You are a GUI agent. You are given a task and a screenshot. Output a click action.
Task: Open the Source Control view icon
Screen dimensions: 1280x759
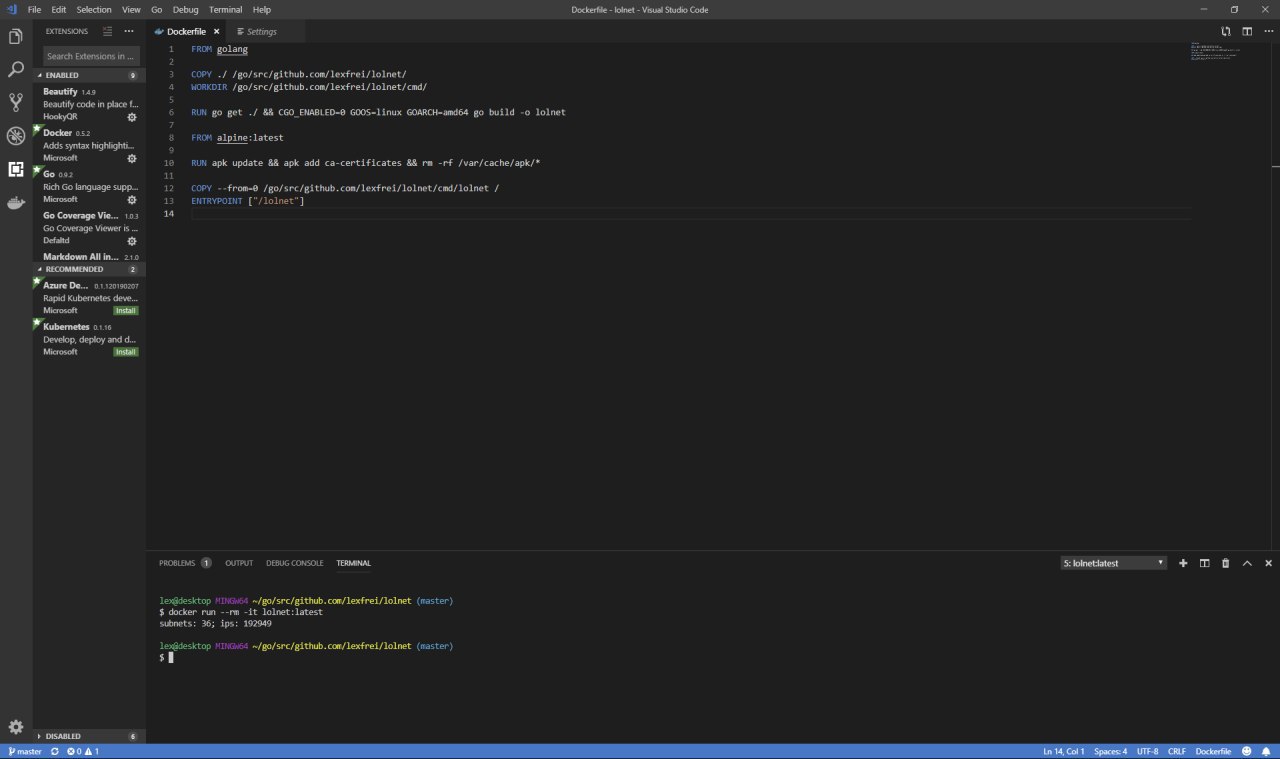pos(15,102)
